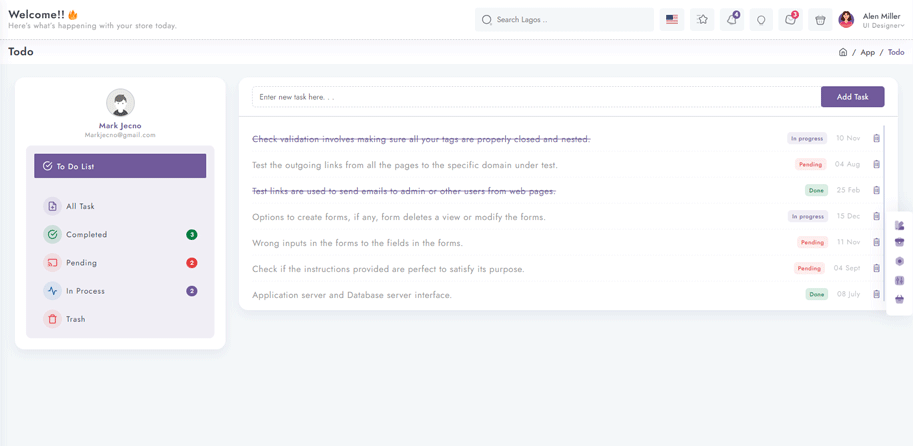Click the 'Enter new task here' field
Screen dimensions: 913x446
click(x=536, y=97)
